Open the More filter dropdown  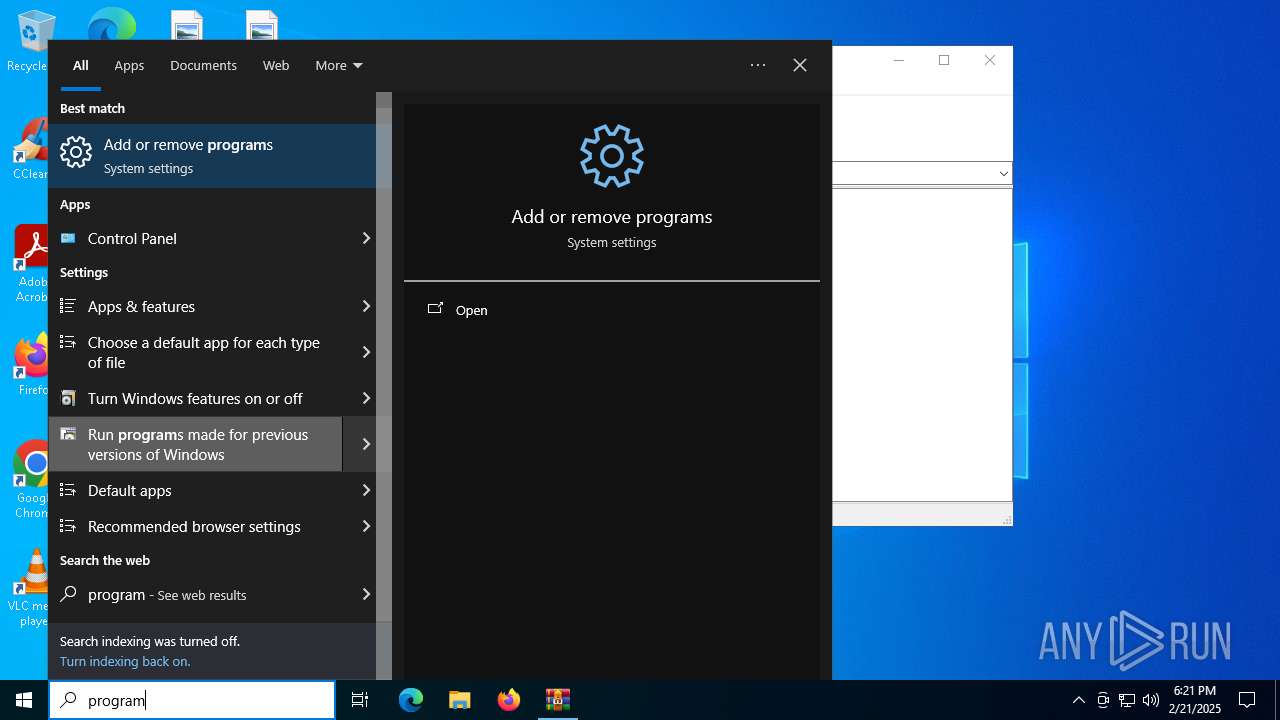click(x=339, y=65)
